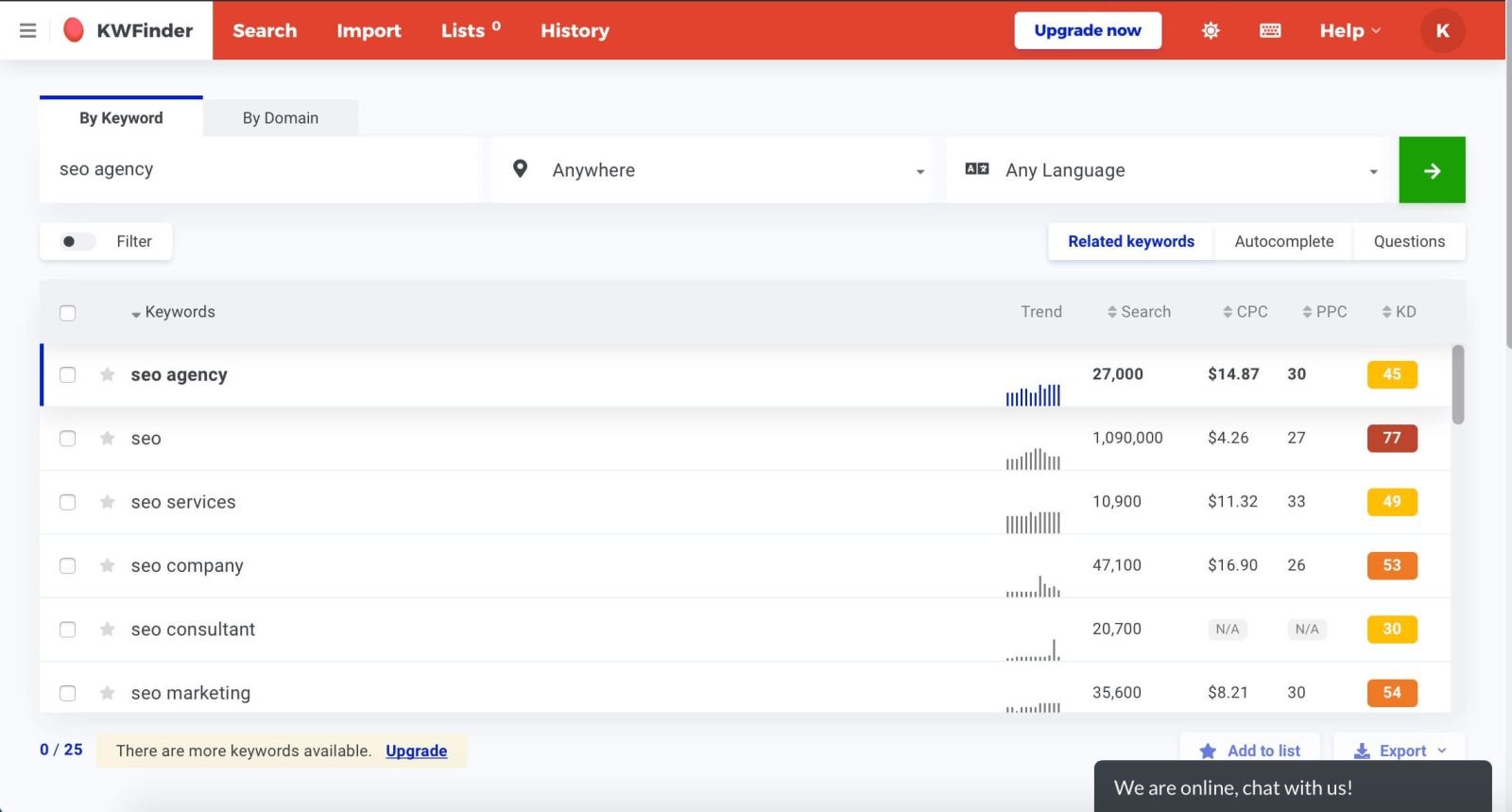This screenshot has height=812, width=1512.
Task: Switch to the Autocomplete tab
Action: point(1283,242)
